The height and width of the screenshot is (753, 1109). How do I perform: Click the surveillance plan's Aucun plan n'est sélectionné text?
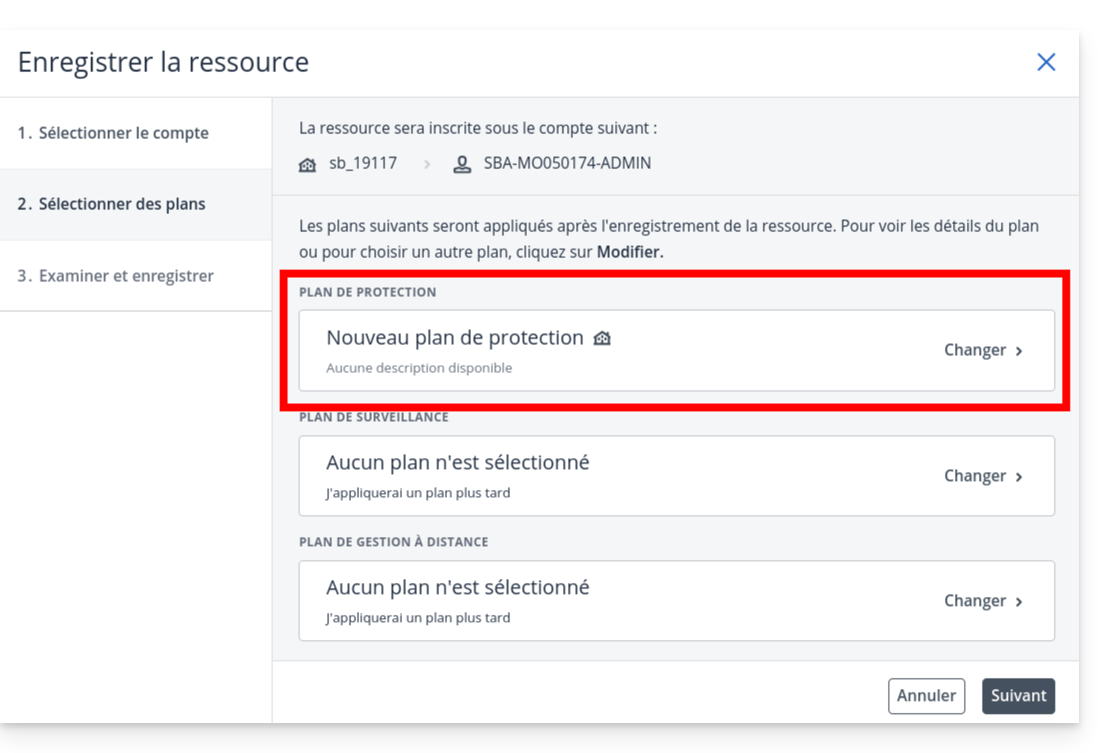[457, 463]
